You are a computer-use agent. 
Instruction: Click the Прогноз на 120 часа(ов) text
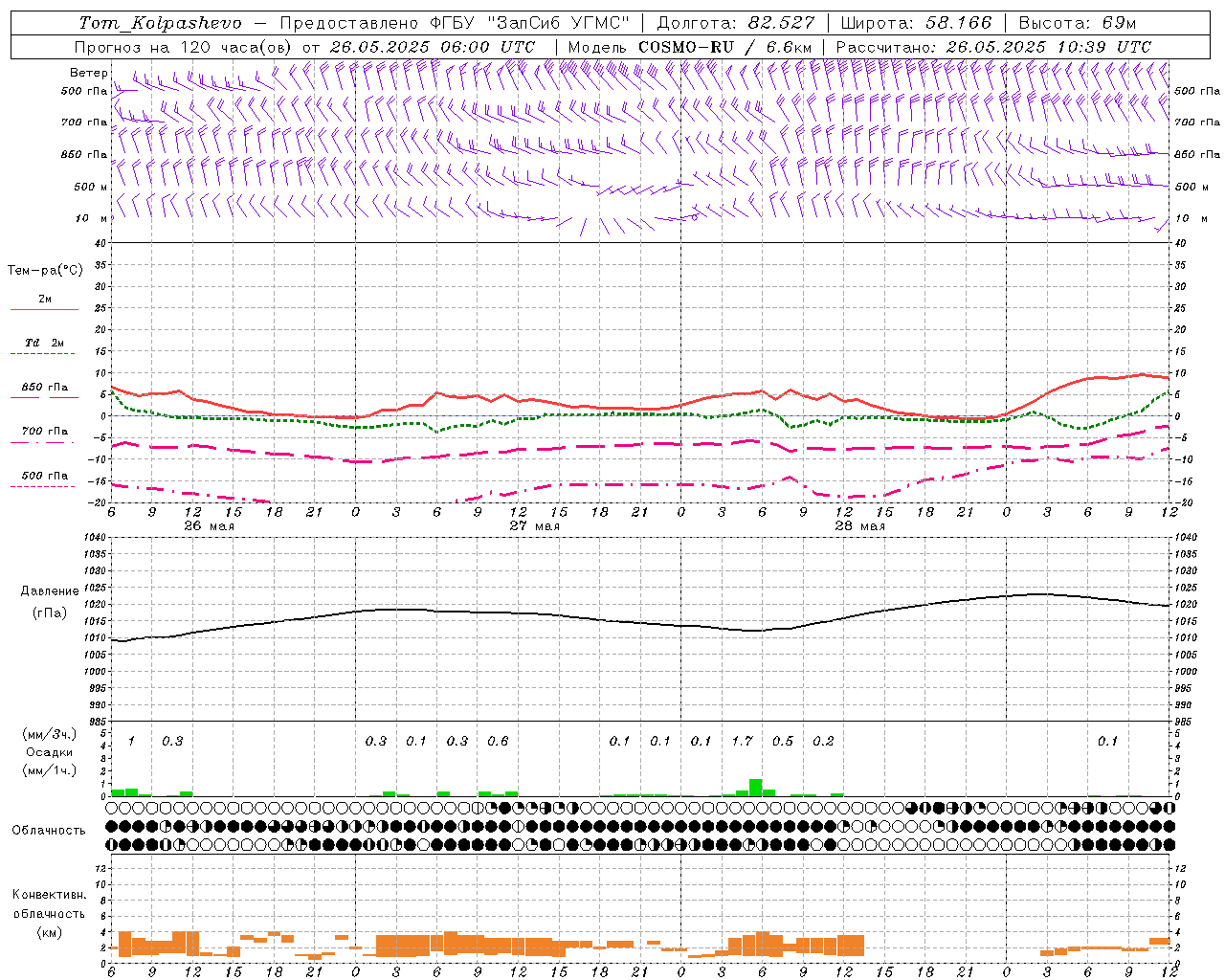(185, 47)
